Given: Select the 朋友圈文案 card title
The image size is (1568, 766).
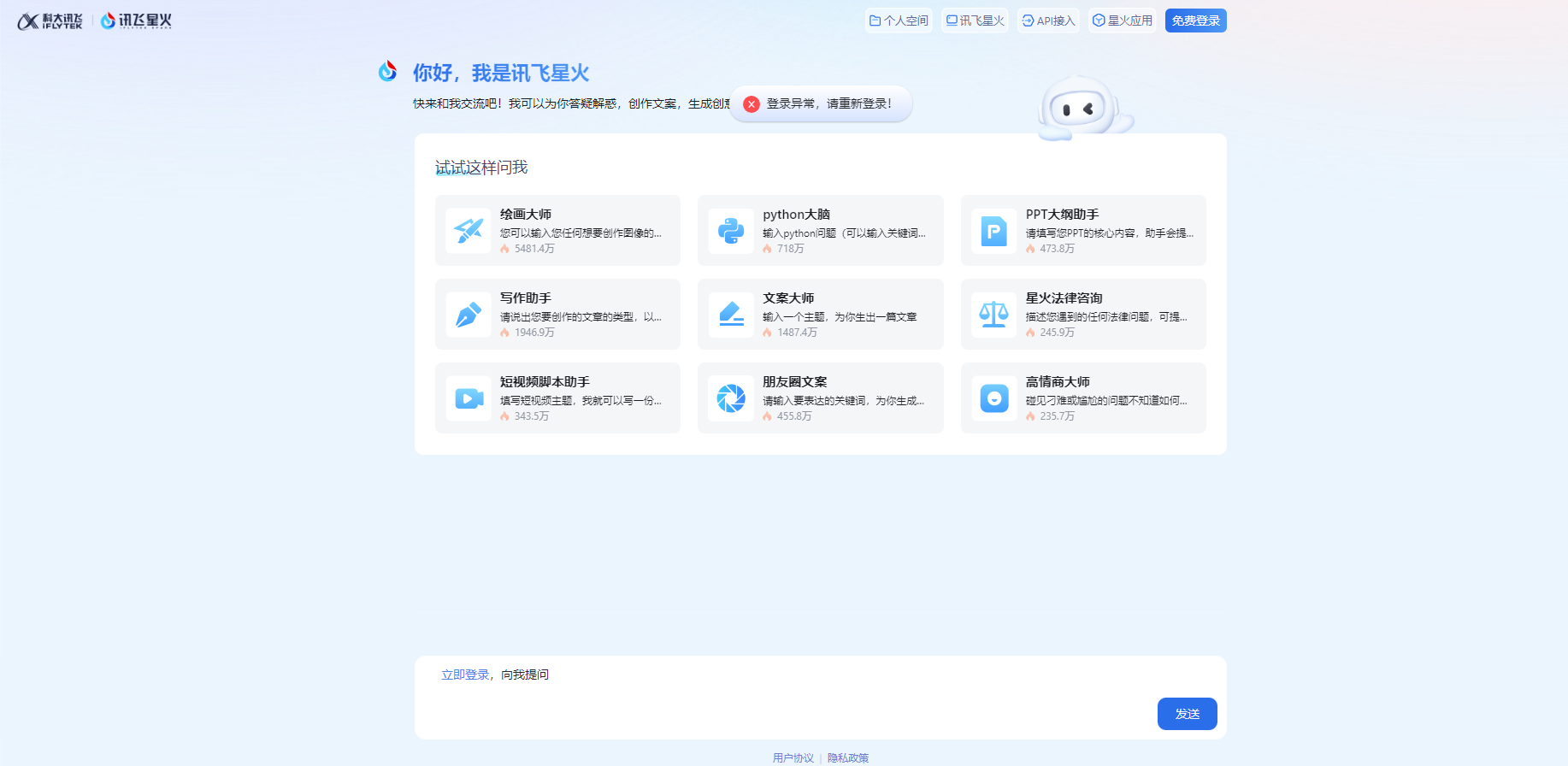Looking at the screenshot, I should (x=795, y=382).
